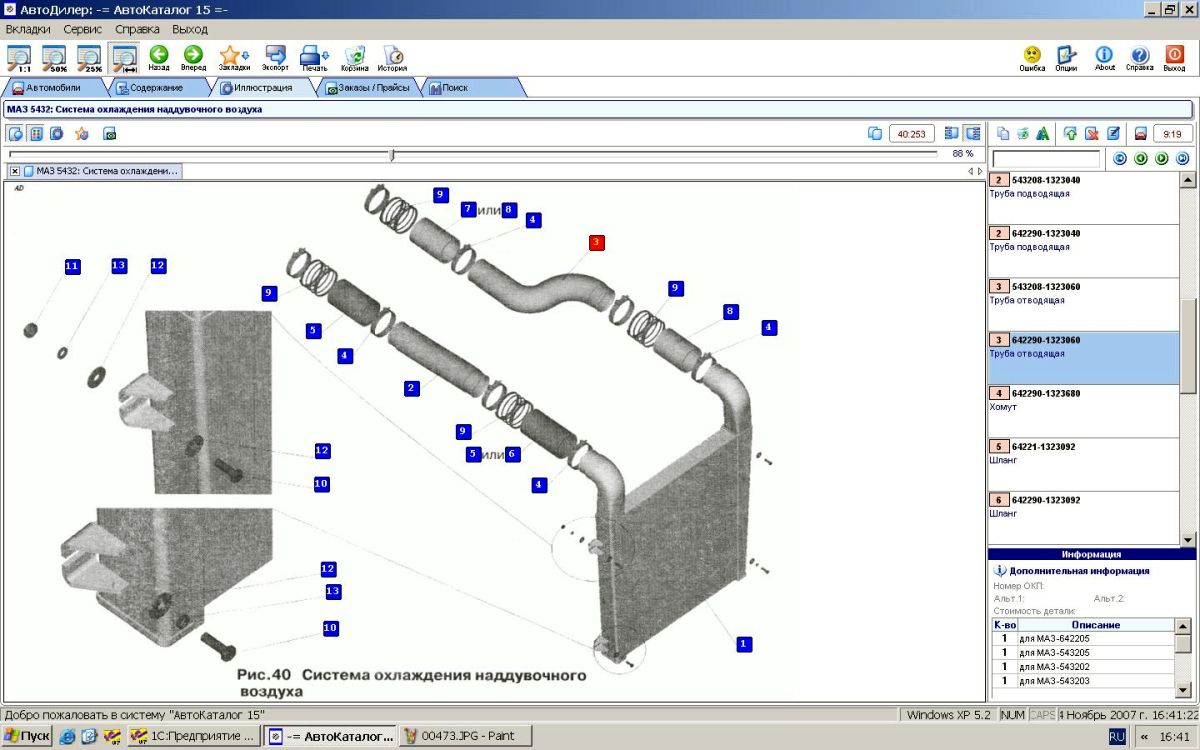
Task: Switch to Автомобили tab
Action: coord(53,88)
